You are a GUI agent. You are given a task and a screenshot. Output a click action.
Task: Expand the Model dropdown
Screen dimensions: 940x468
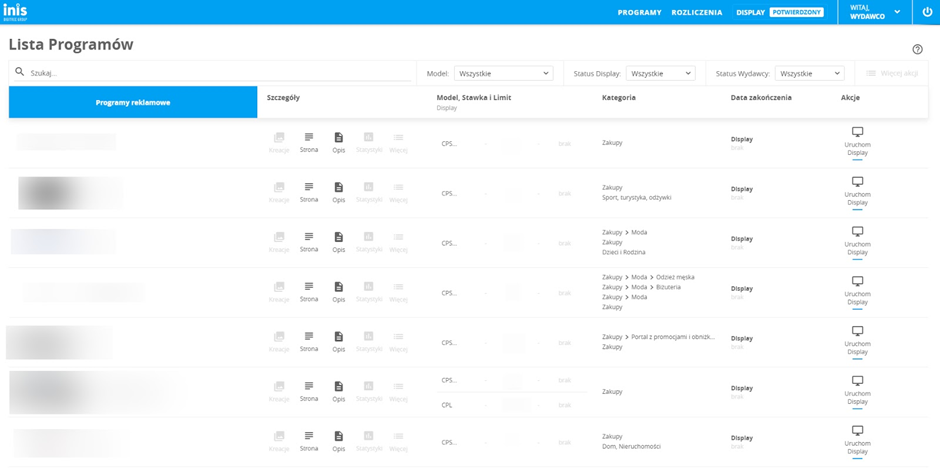(503, 73)
